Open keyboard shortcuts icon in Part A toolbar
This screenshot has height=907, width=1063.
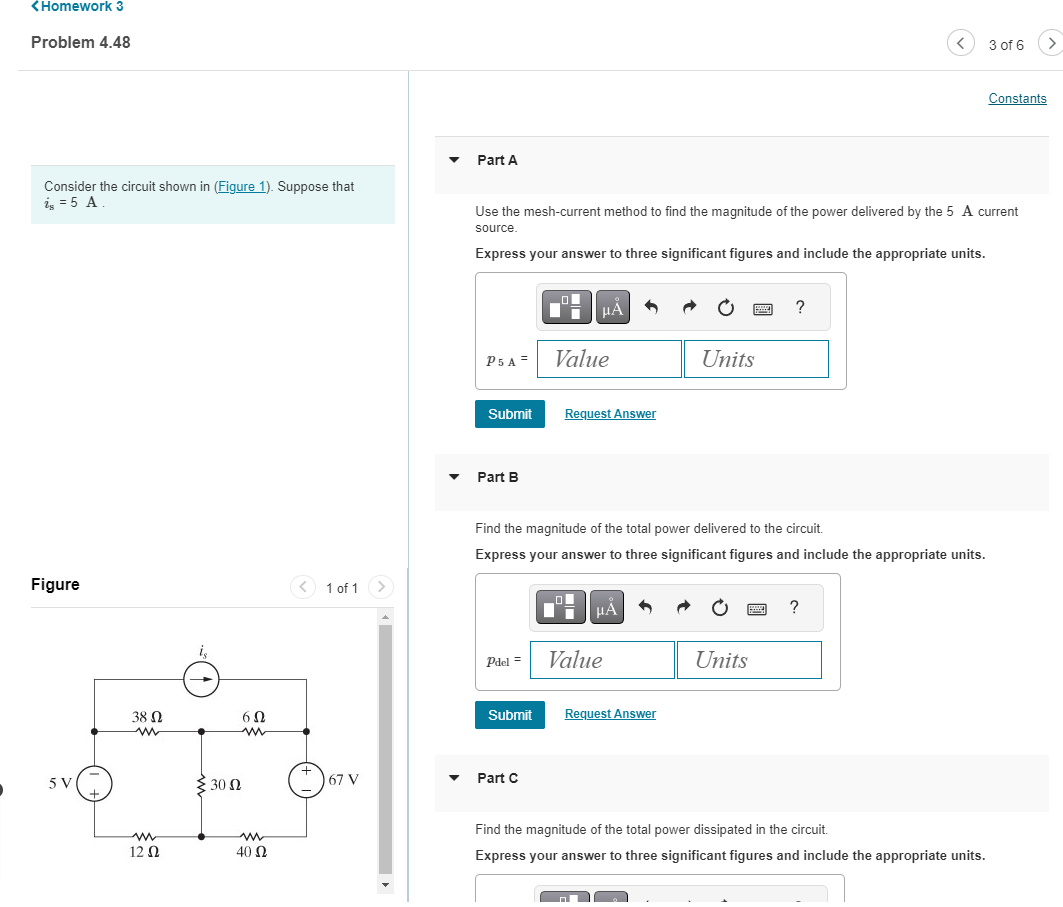[x=762, y=308]
